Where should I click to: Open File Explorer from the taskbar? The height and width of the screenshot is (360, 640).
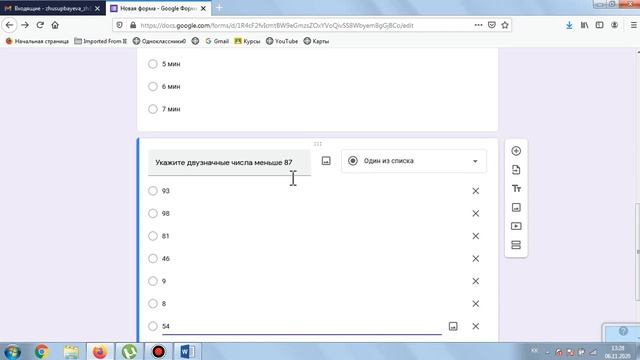click(x=71, y=351)
